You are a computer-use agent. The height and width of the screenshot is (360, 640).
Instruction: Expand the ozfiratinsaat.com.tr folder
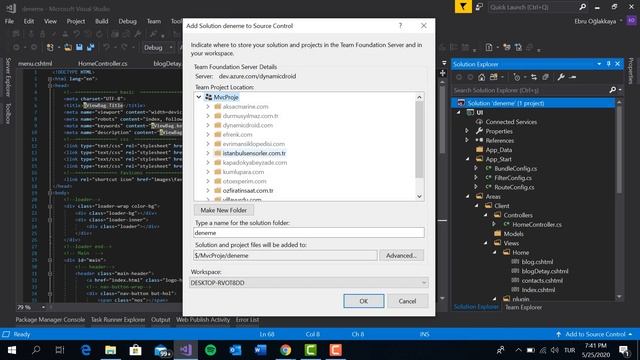click(208, 191)
